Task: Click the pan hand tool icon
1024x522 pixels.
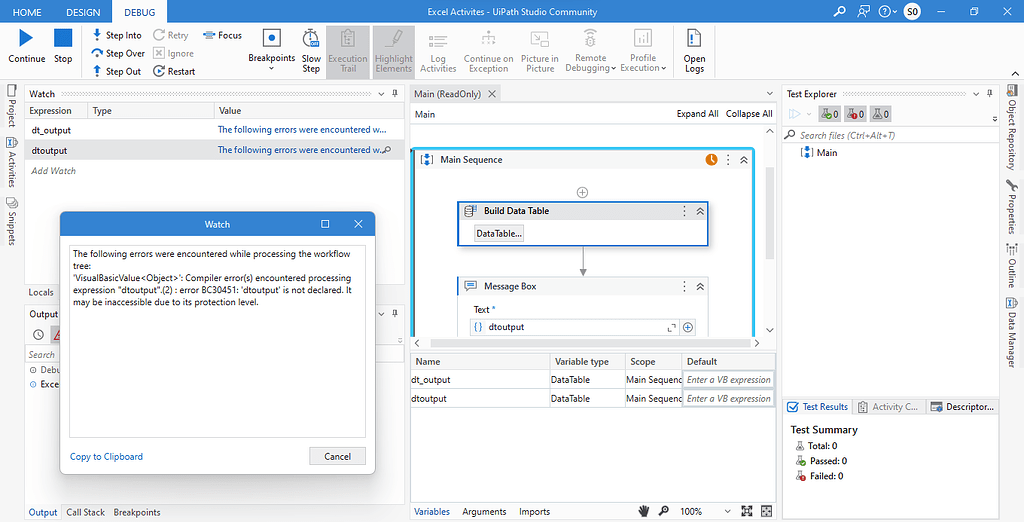Action: pos(645,511)
